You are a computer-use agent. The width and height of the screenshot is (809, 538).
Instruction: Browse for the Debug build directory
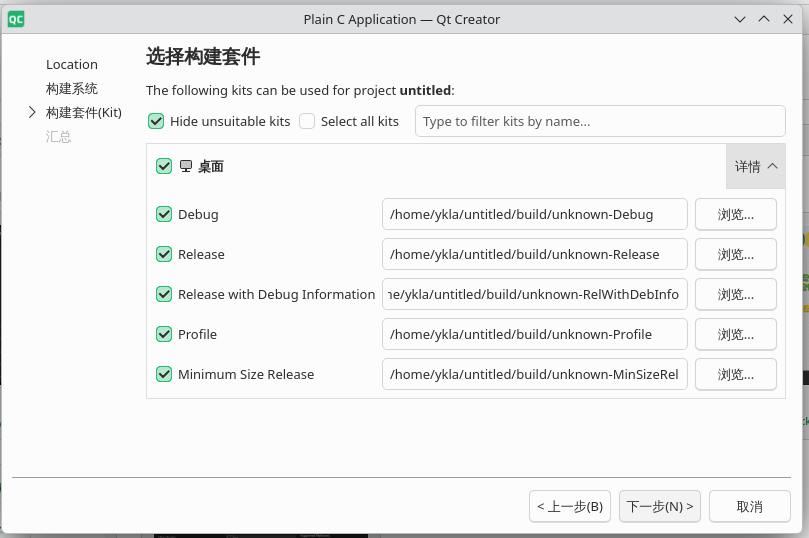coord(736,214)
